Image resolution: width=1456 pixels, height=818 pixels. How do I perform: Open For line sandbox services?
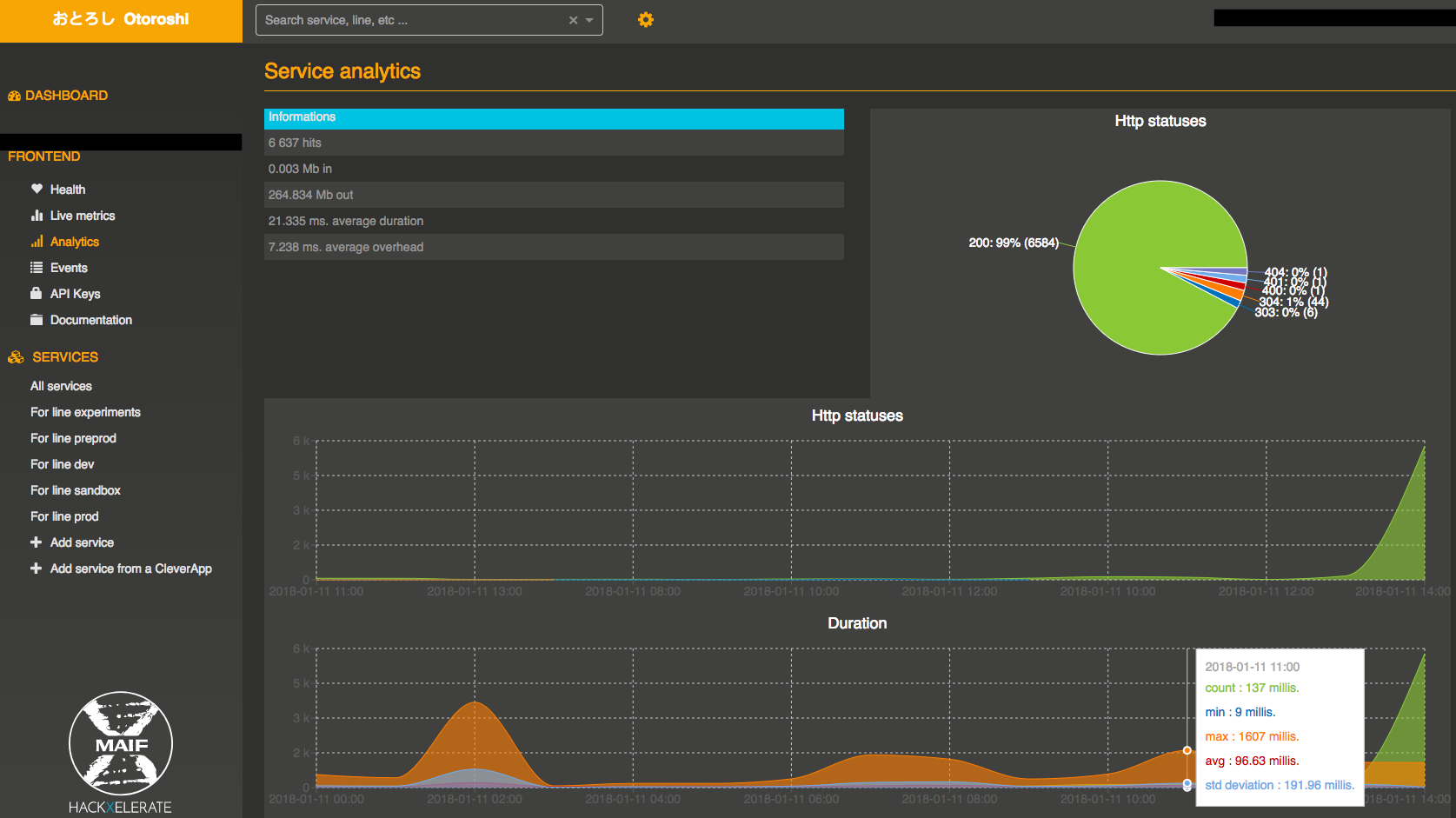coord(76,490)
